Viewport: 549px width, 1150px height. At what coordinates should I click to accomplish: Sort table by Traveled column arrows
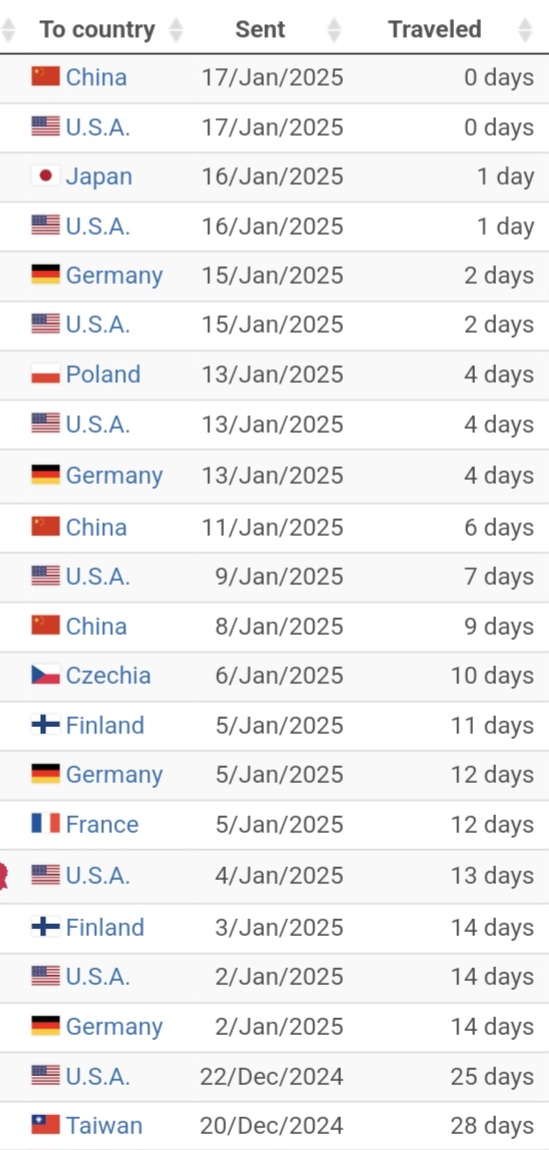point(525,29)
